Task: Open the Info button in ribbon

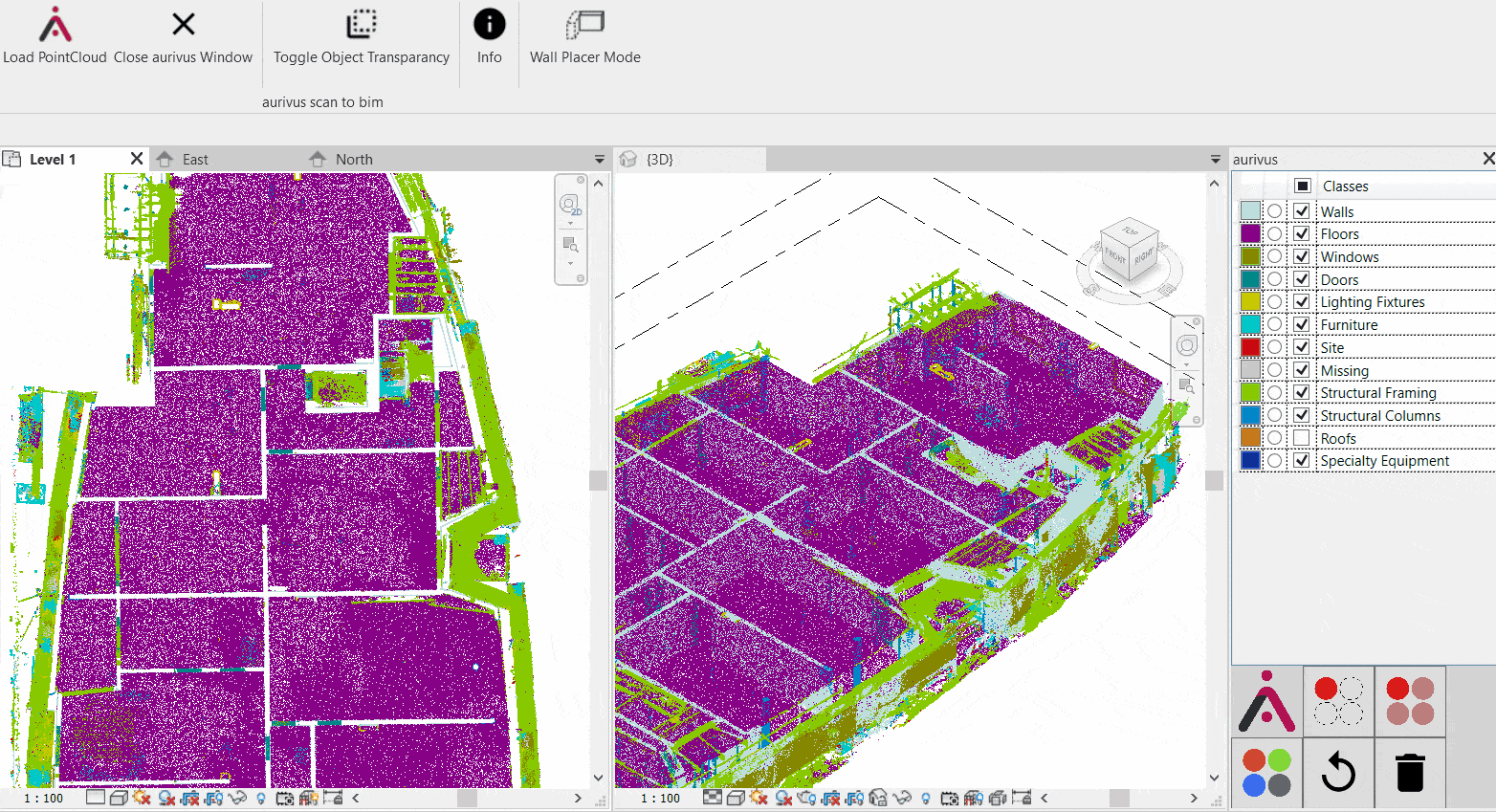Action: click(x=489, y=26)
